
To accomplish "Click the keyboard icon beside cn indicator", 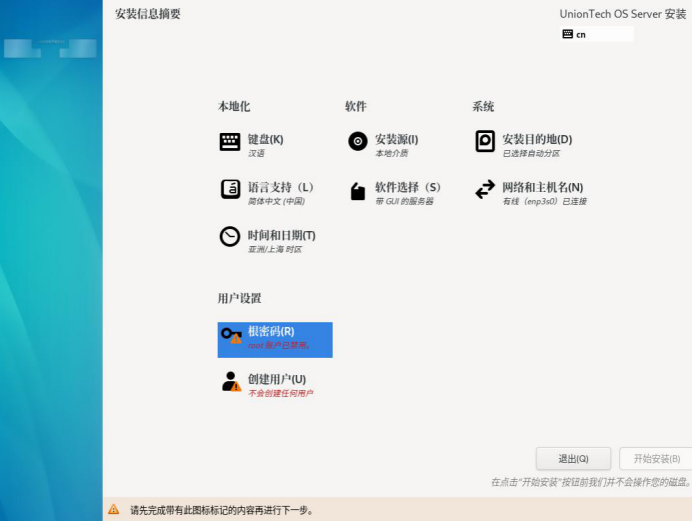I will click(568, 34).
